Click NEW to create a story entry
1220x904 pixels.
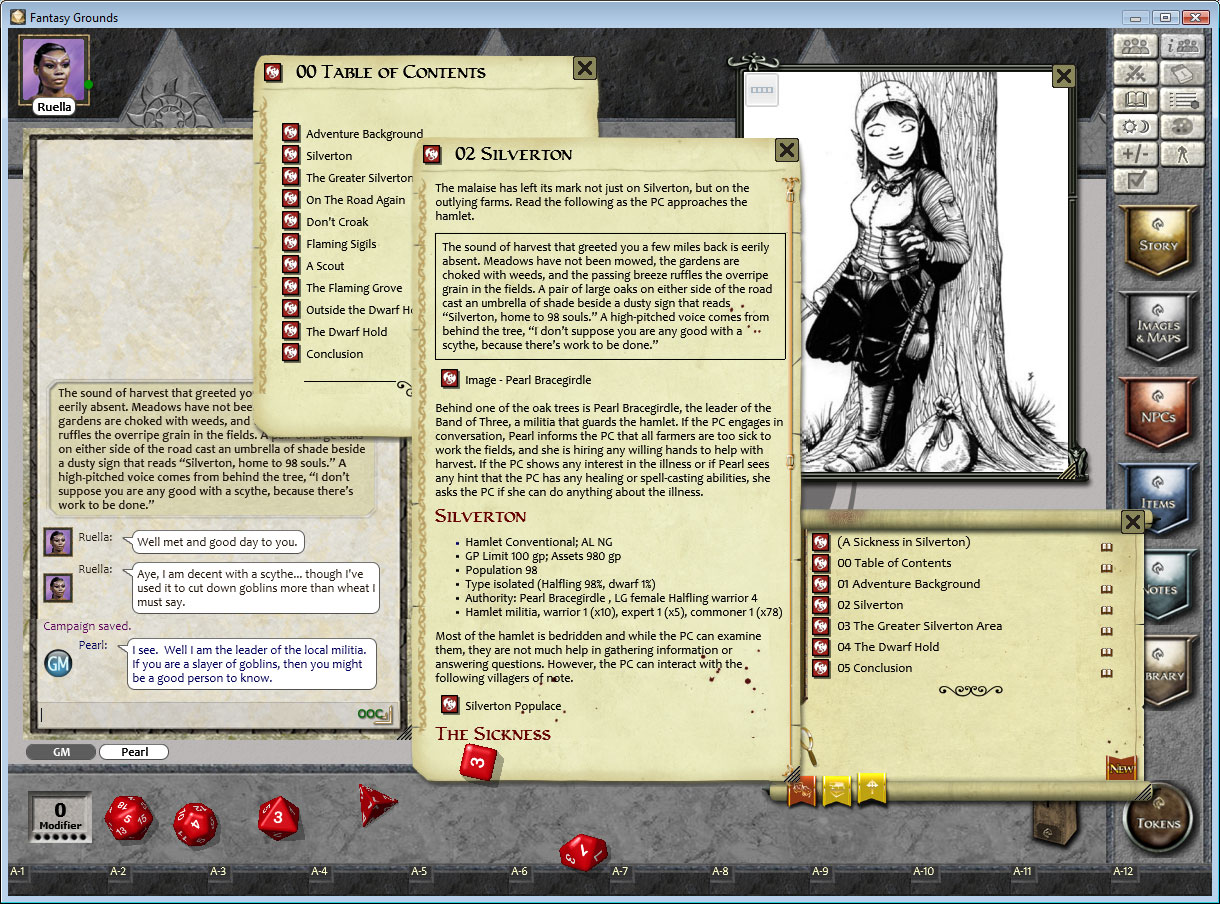coord(1121,769)
